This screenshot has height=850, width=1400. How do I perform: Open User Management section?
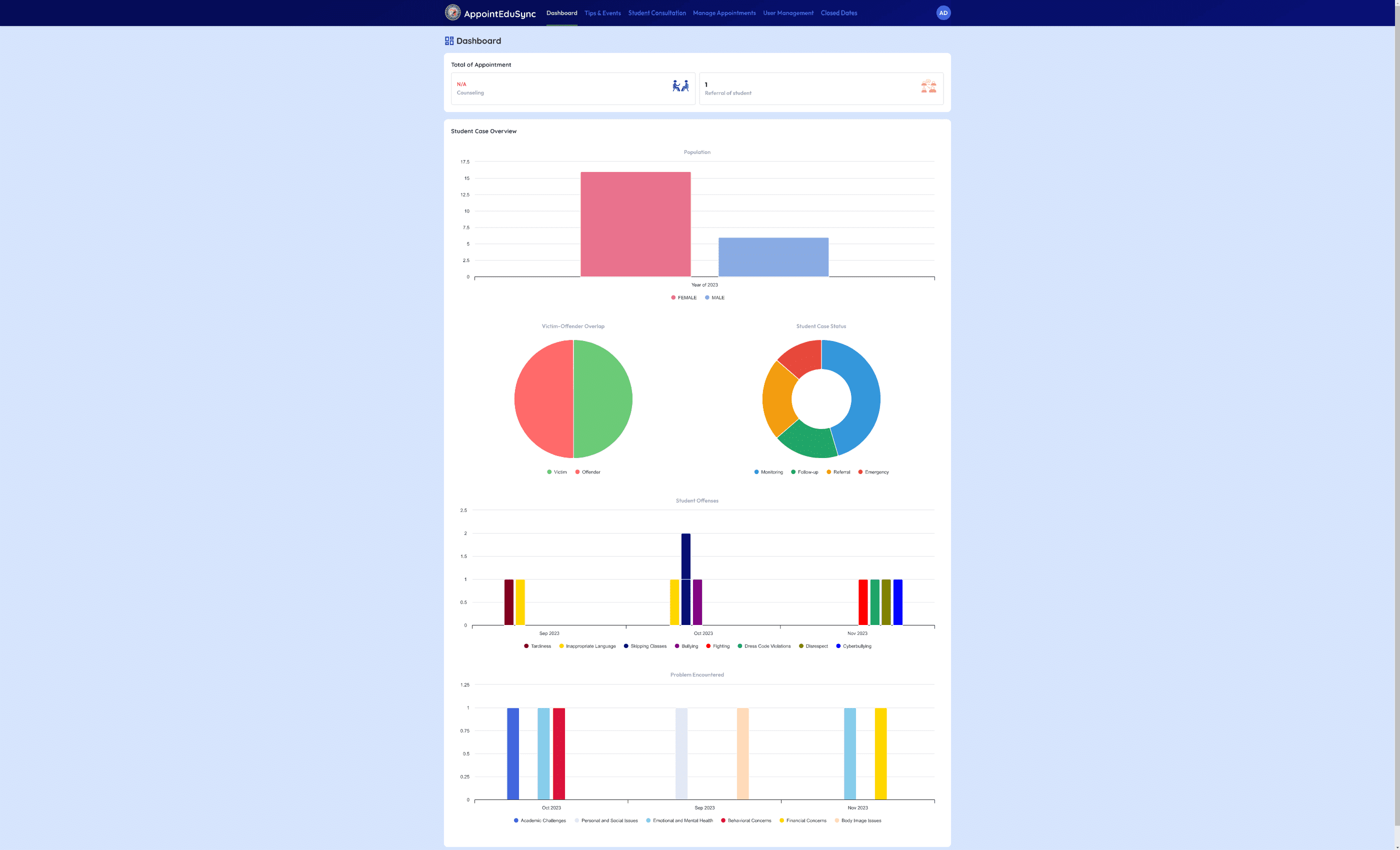point(787,13)
